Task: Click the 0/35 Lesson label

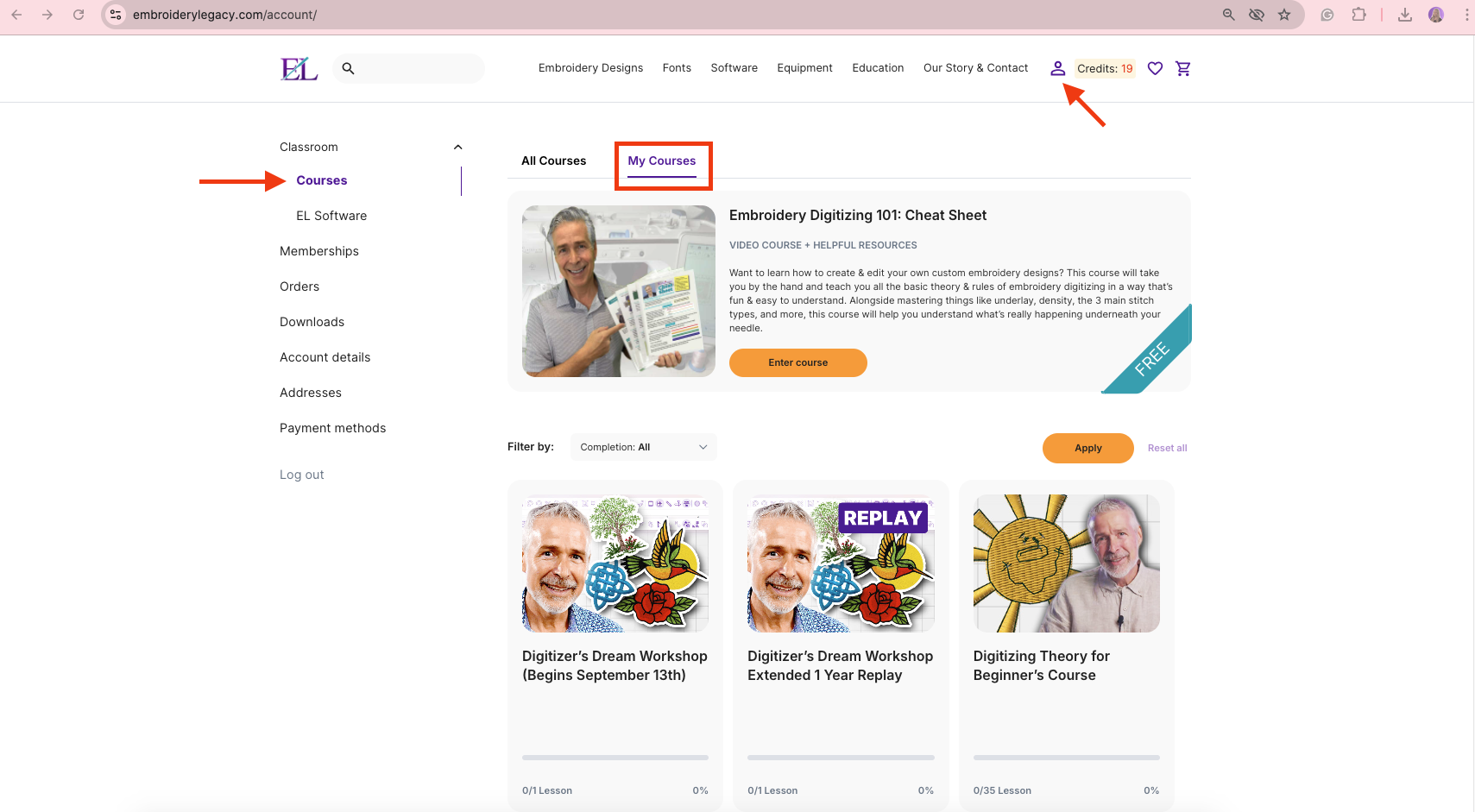Action: coord(1002,790)
